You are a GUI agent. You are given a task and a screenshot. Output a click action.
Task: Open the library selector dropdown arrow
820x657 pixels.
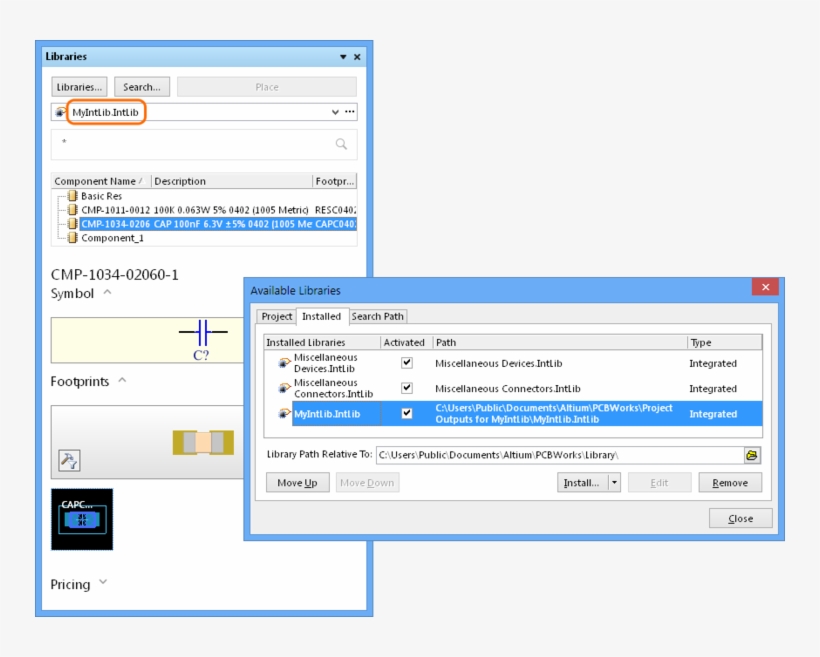click(334, 112)
